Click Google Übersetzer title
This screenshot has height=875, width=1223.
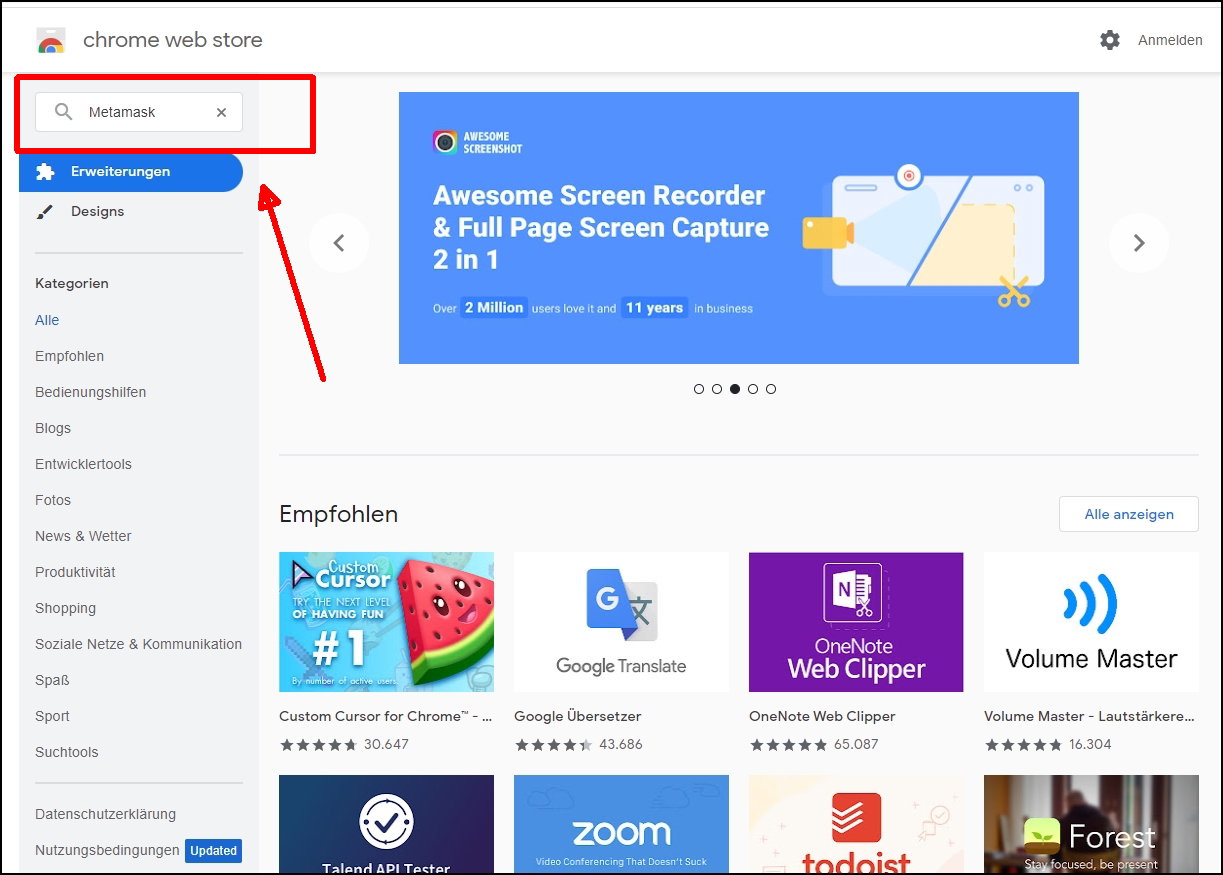(577, 716)
